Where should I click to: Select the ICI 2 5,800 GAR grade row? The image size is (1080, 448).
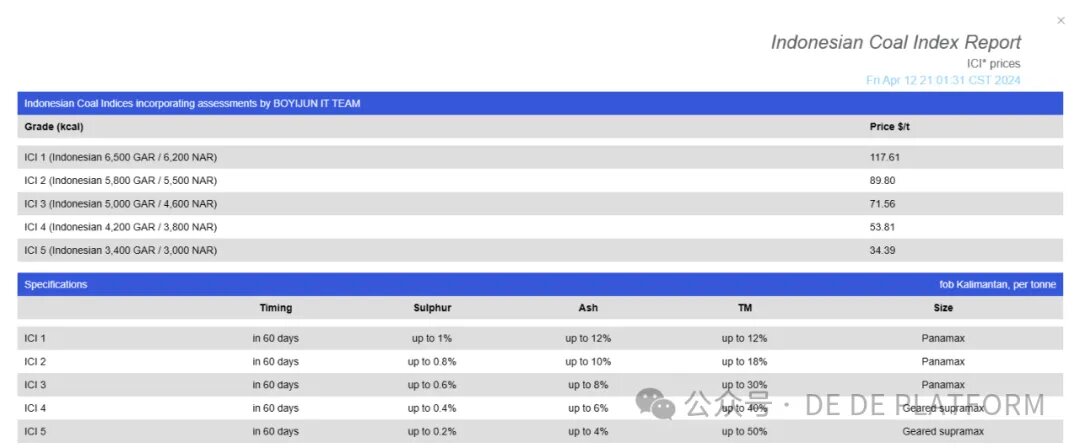click(540, 181)
